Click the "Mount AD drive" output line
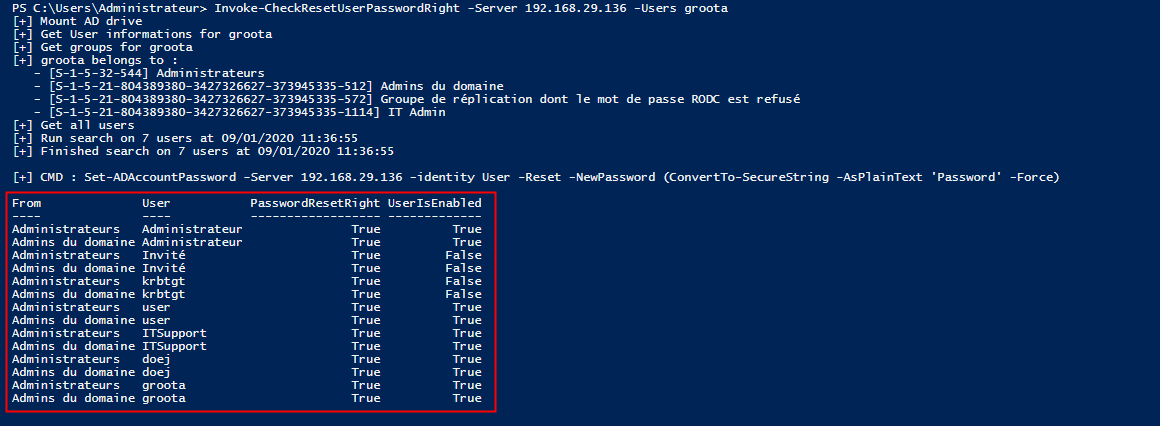Image resolution: width=1160 pixels, height=426 pixels. pyautogui.click(x=90, y=21)
